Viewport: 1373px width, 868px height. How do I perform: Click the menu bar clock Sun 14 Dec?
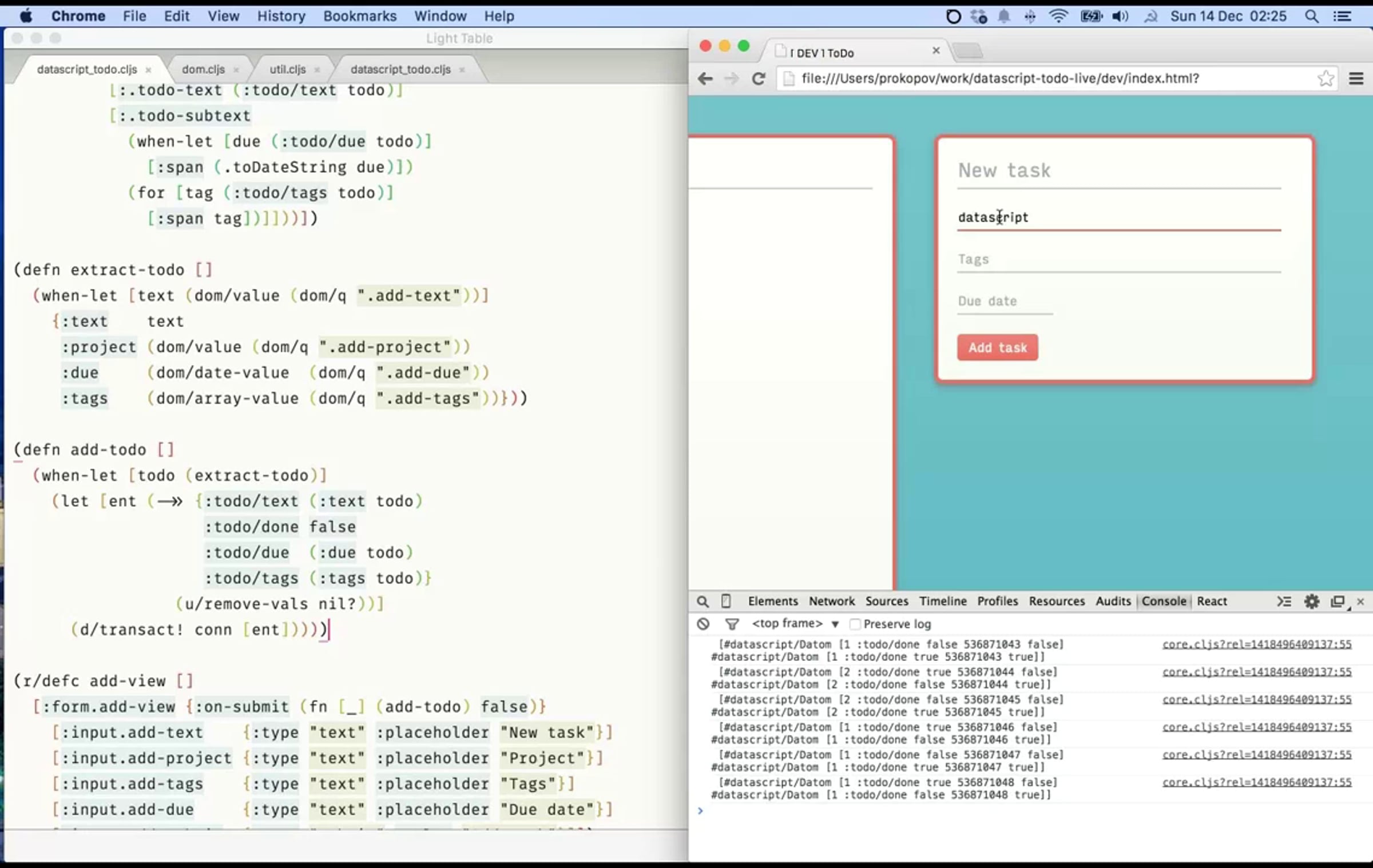pyautogui.click(x=1228, y=16)
